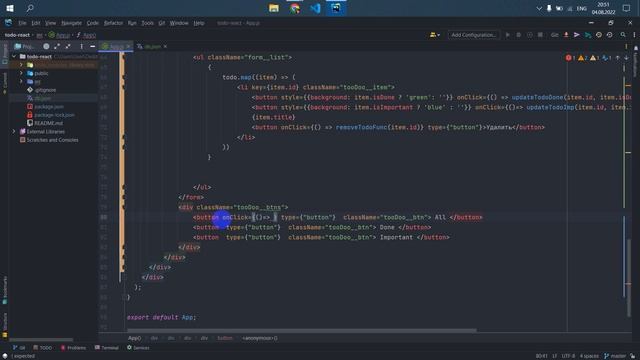
Task: Open the Navigate menu
Action: pos(71,23)
